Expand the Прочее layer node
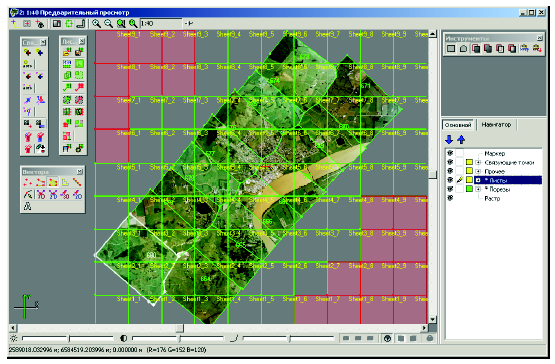This screenshot has height=364, width=555. (x=478, y=171)
